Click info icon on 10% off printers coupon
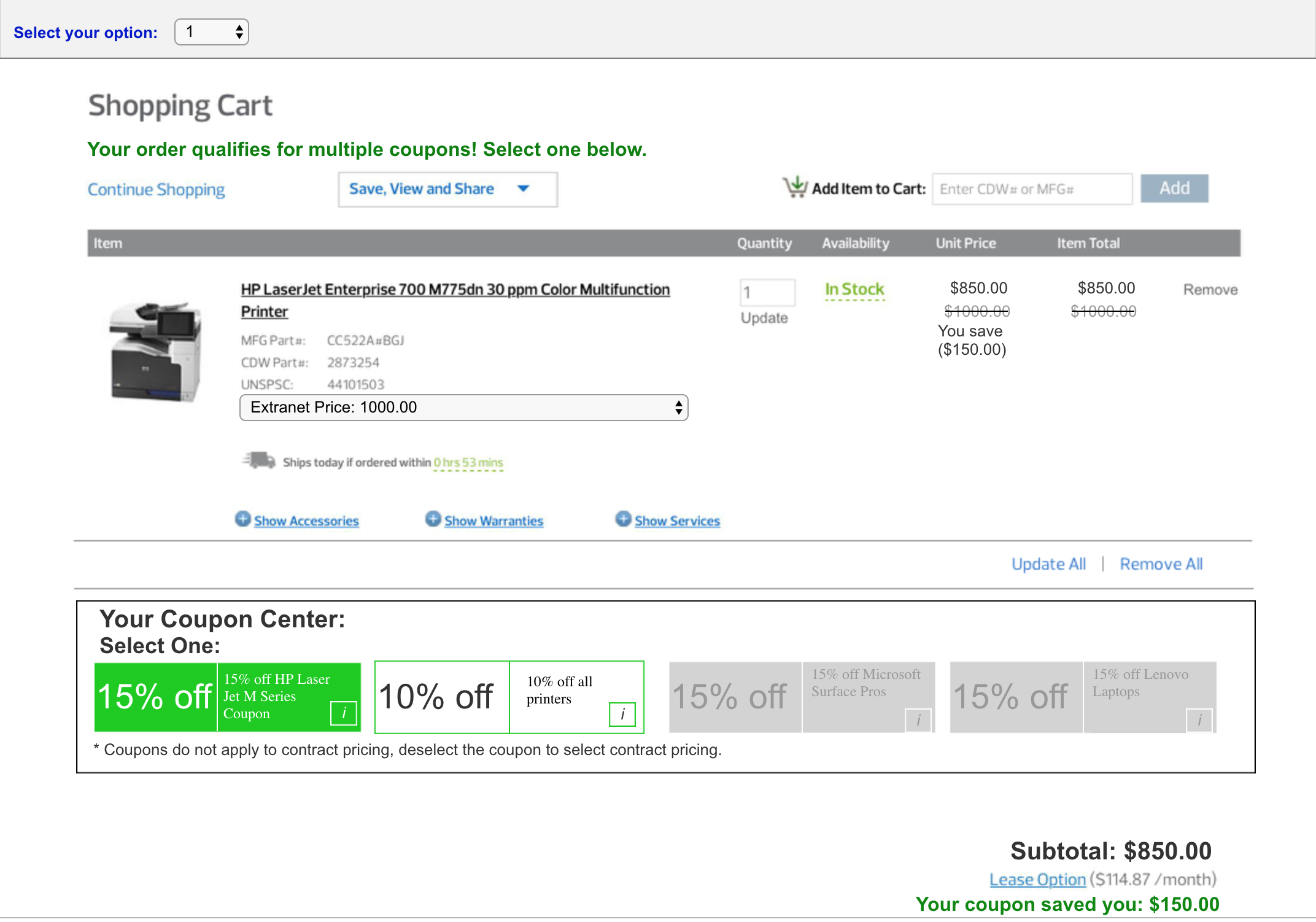 [x=622, y=715]
